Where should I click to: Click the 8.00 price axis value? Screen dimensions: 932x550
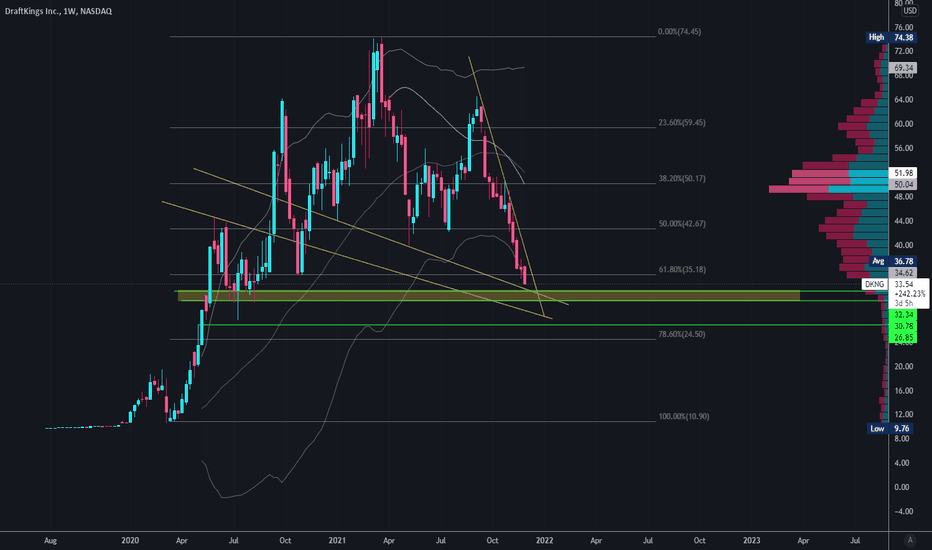(902, 438)
